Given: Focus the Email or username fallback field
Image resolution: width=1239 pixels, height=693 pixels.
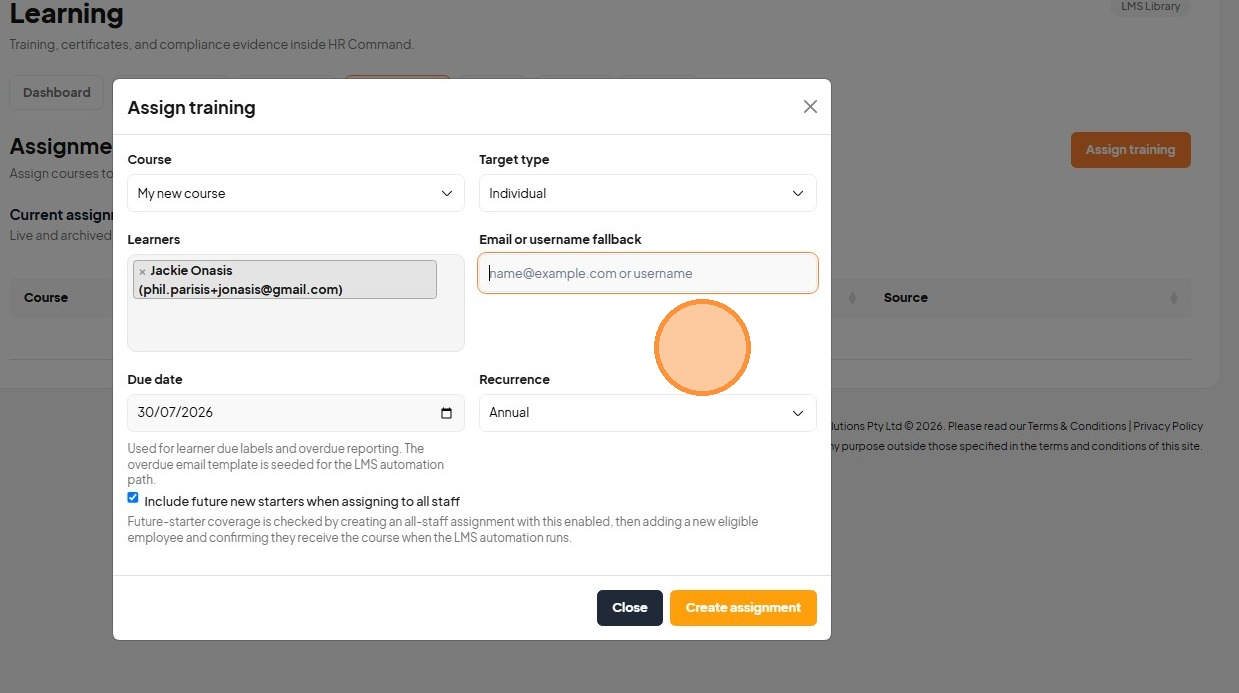Looking at the screenshot, I should pyautogui.click(x=648, y=273).
